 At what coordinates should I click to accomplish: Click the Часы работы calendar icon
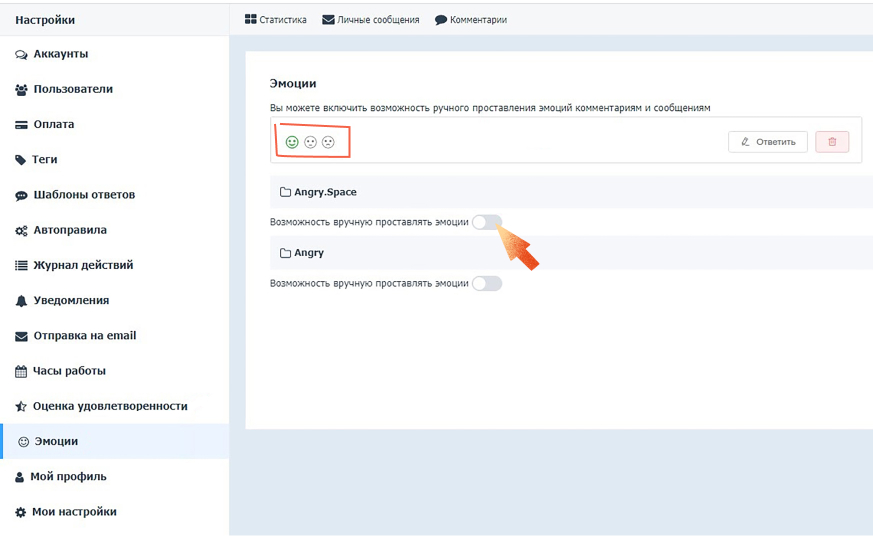(21, 371)
